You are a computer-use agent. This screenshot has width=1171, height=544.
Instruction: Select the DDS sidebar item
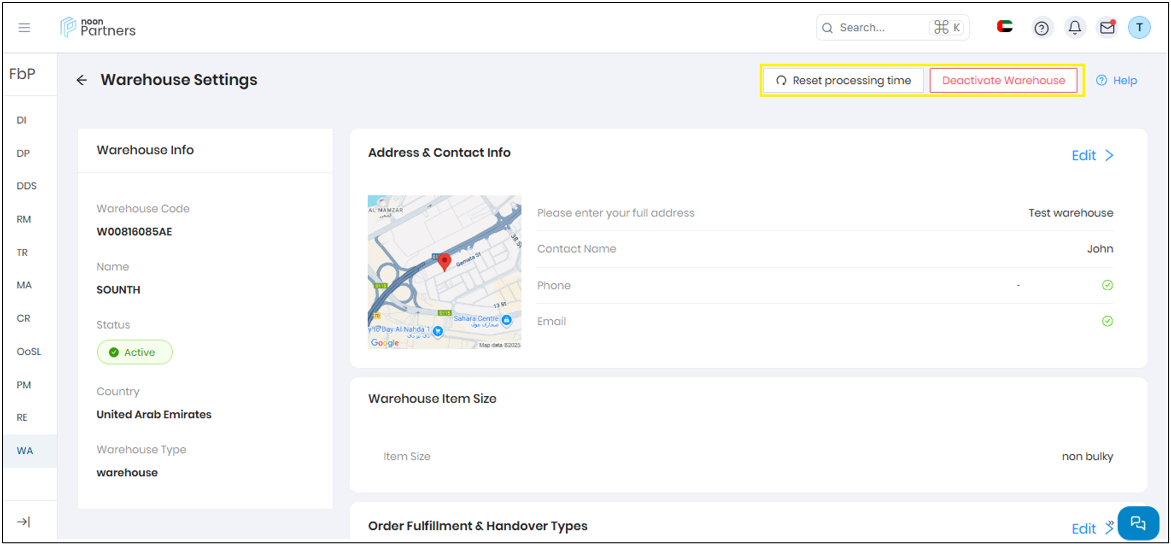[26, 186]
